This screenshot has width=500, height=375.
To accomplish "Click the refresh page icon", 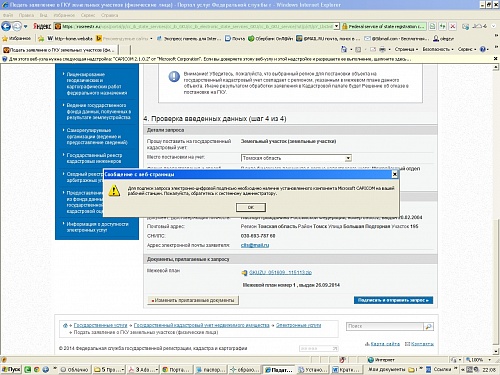I will pyautogui.click(x=442, y=26).
